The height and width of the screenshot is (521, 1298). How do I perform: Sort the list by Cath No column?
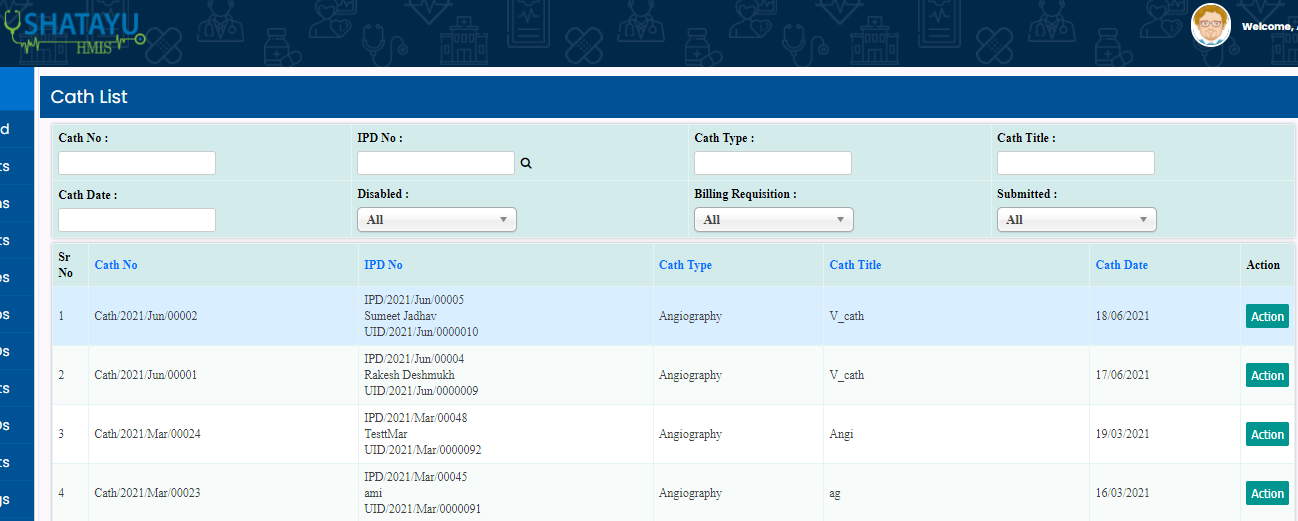pyautogui.click(x=116, y=265)
